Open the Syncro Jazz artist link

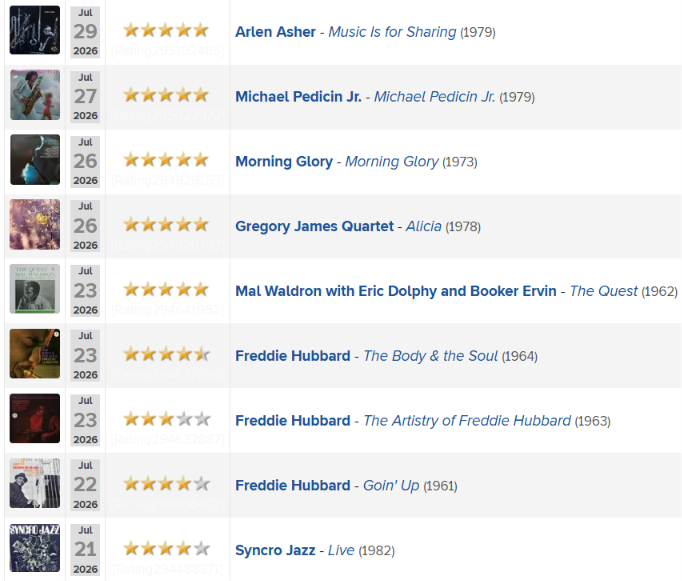coord(275,550)
